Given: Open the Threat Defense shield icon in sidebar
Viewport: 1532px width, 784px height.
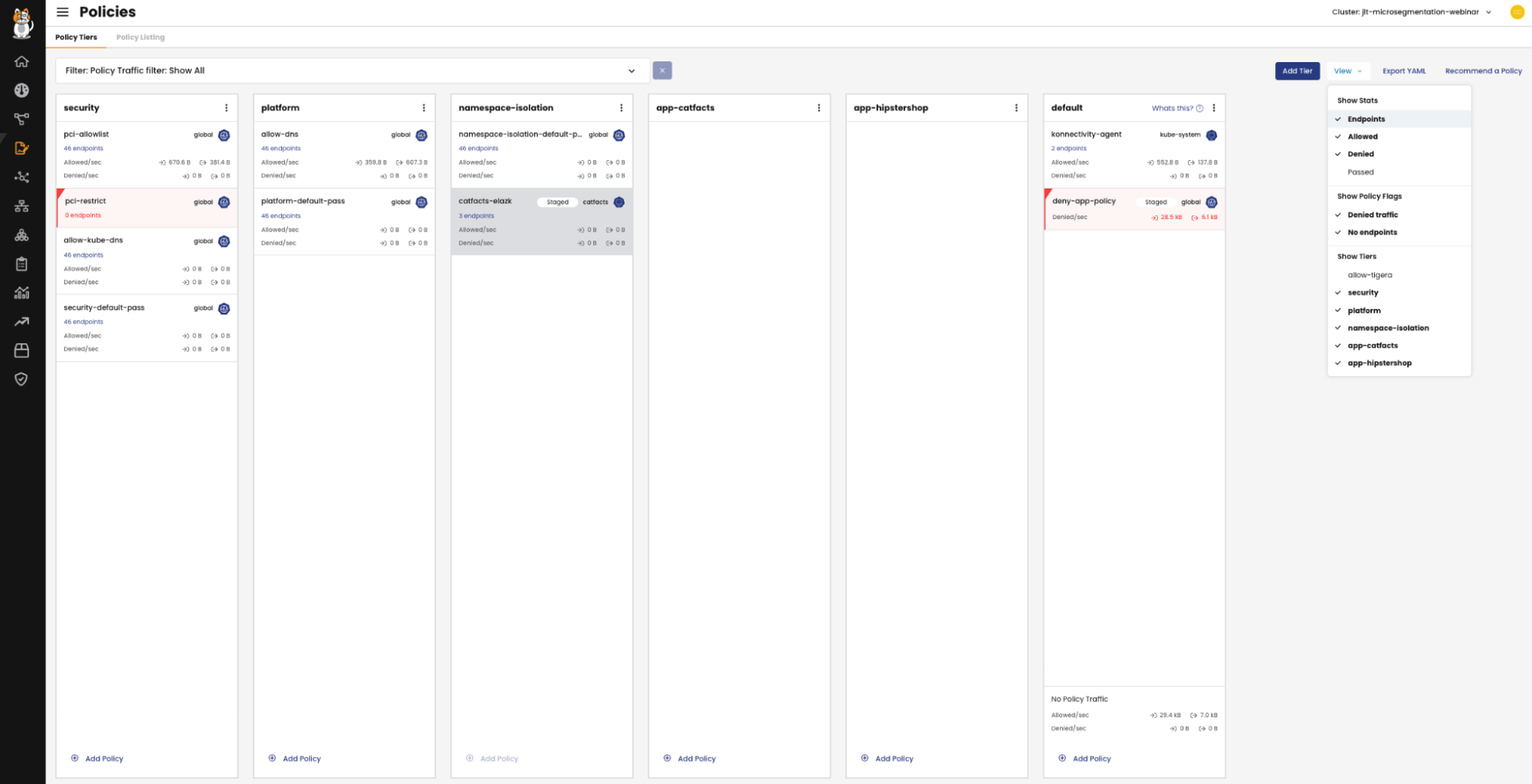Looking at the screenshot, I should coord(21,379).
